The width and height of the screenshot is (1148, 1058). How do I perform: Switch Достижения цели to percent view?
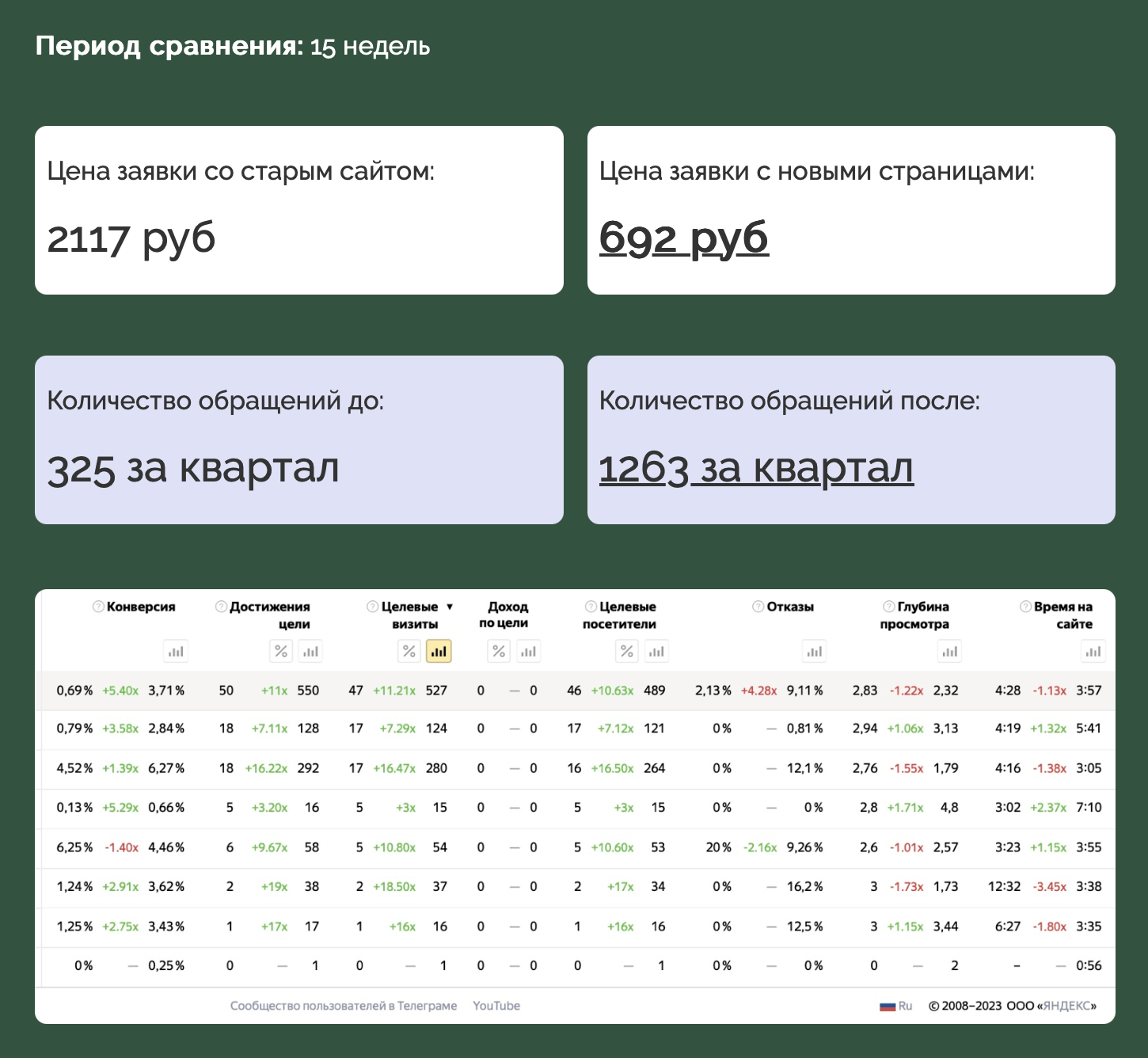[281, 652]
